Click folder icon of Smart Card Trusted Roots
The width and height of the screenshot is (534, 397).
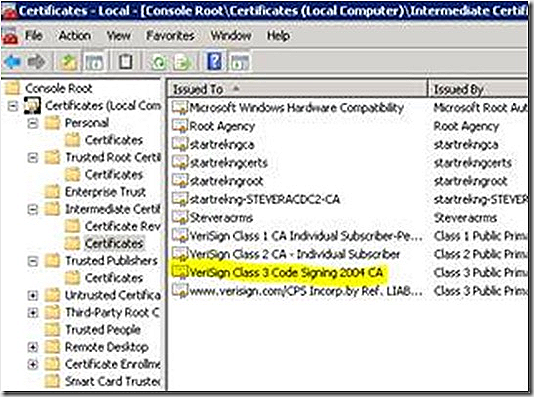click(52, 381)
